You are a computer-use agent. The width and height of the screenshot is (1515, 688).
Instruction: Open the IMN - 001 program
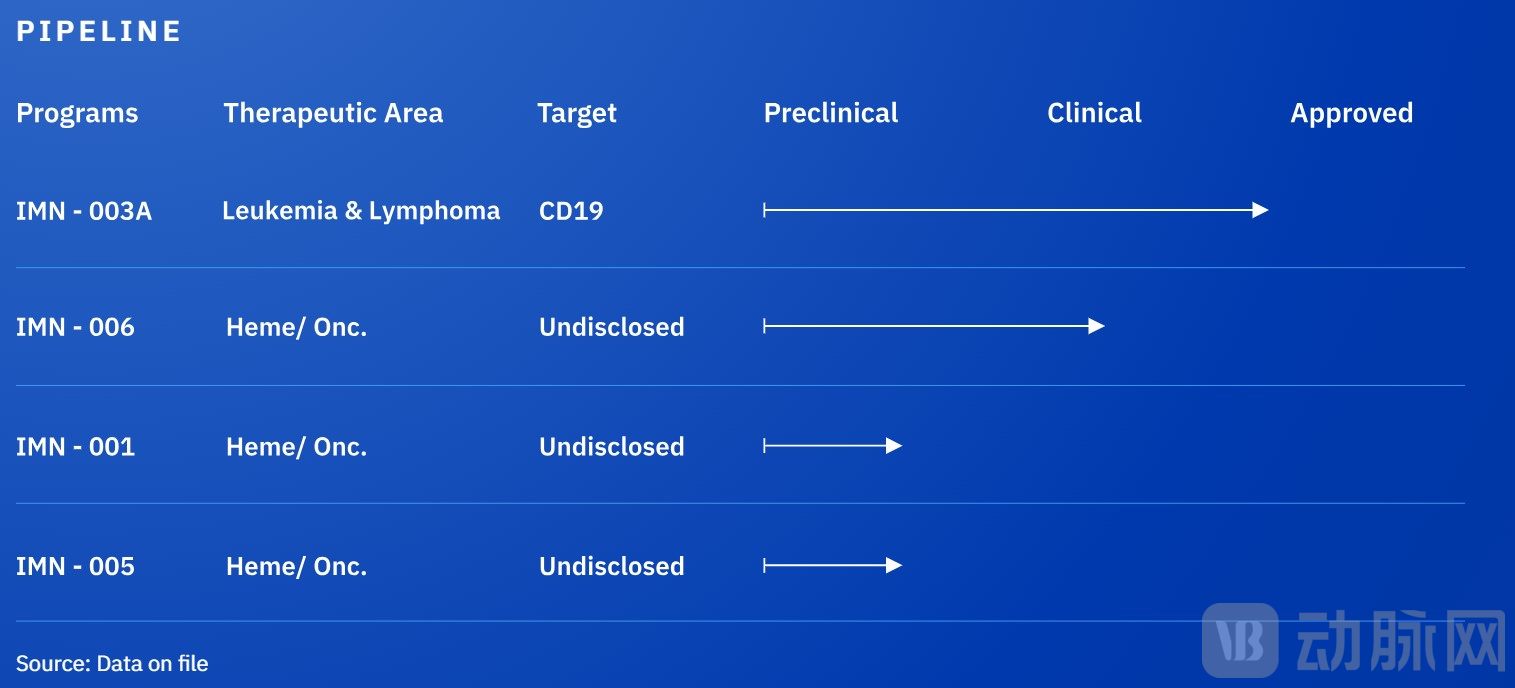(x=75, y=447)
